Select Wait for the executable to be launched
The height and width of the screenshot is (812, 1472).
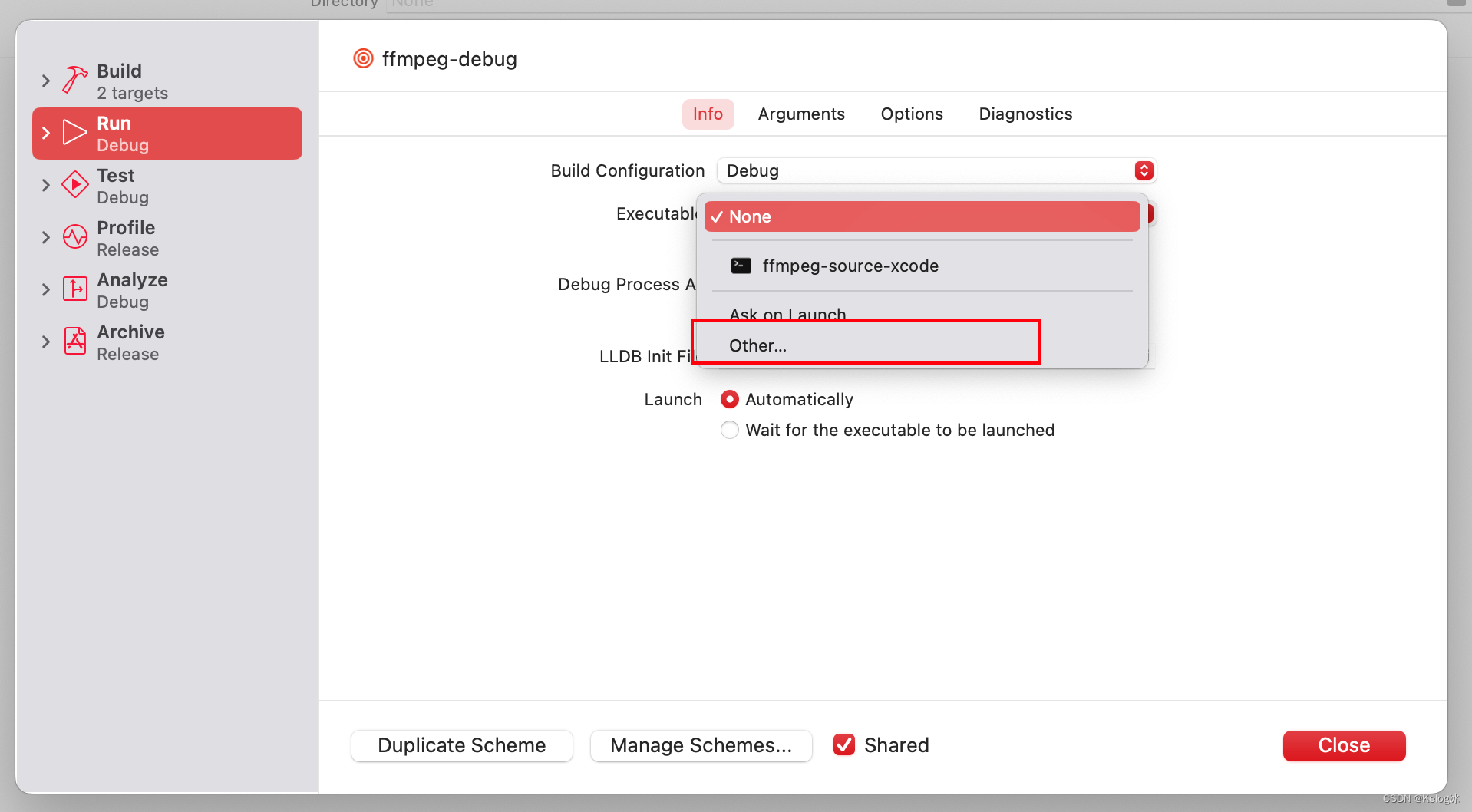click(x=730, y=430)
